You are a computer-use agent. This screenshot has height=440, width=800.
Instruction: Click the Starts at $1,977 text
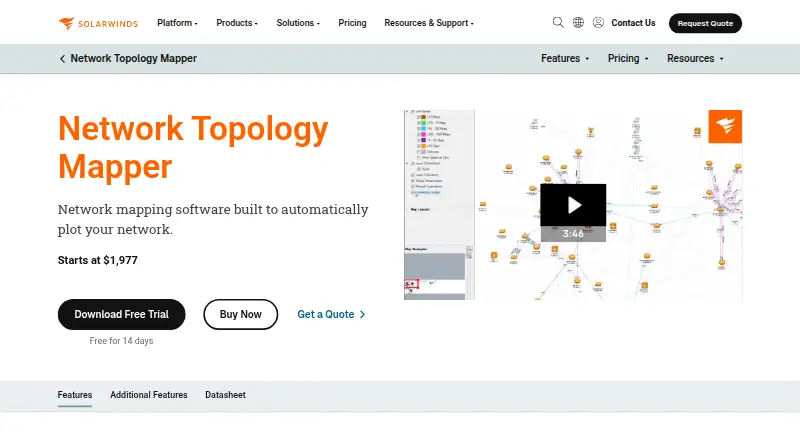tap(97, 260)
